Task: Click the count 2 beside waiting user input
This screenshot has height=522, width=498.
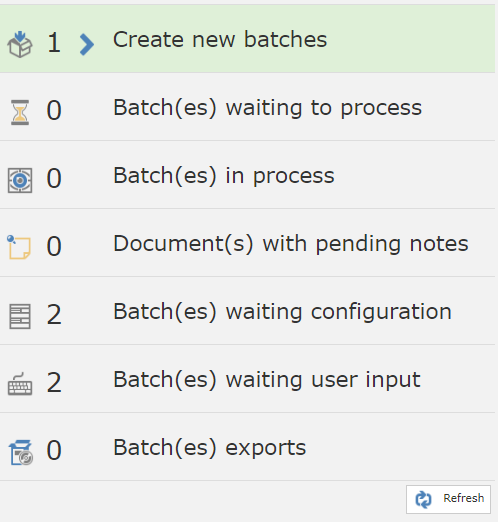Action: click(x=54, y=383)
